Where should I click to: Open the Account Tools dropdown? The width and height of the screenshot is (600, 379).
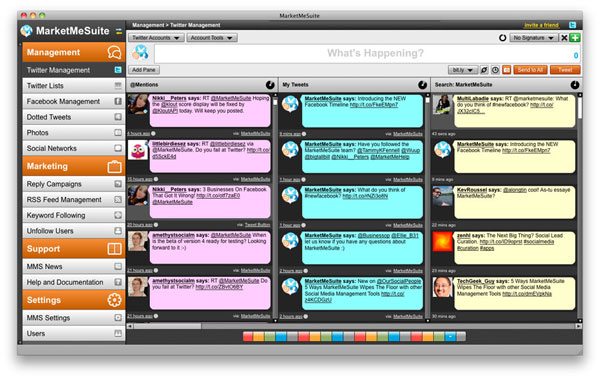(x=212, y=38)
